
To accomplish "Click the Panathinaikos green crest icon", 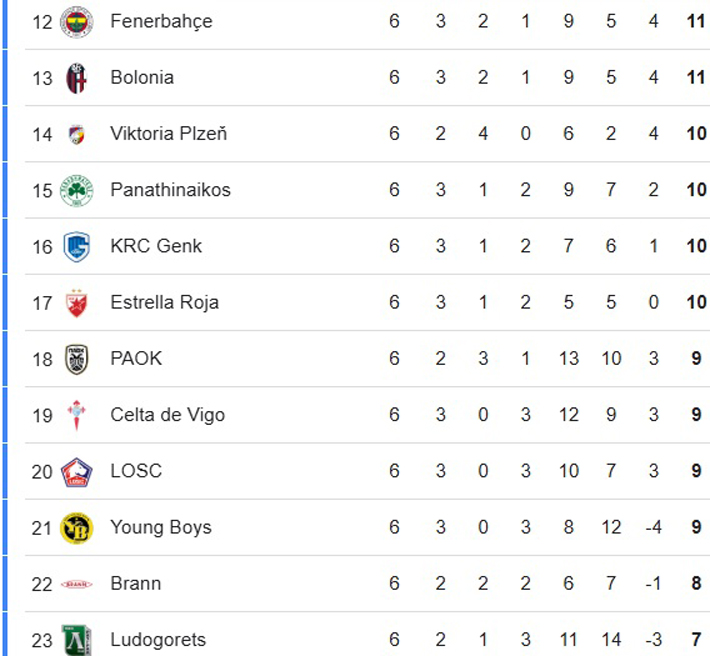I will [x=76, y=190].
